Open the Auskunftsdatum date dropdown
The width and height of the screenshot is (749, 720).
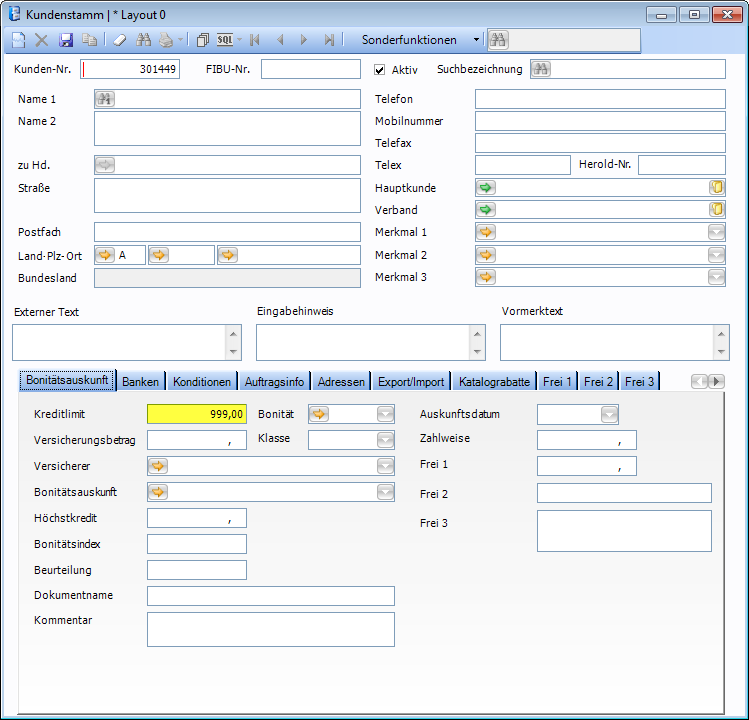(609, 414)
